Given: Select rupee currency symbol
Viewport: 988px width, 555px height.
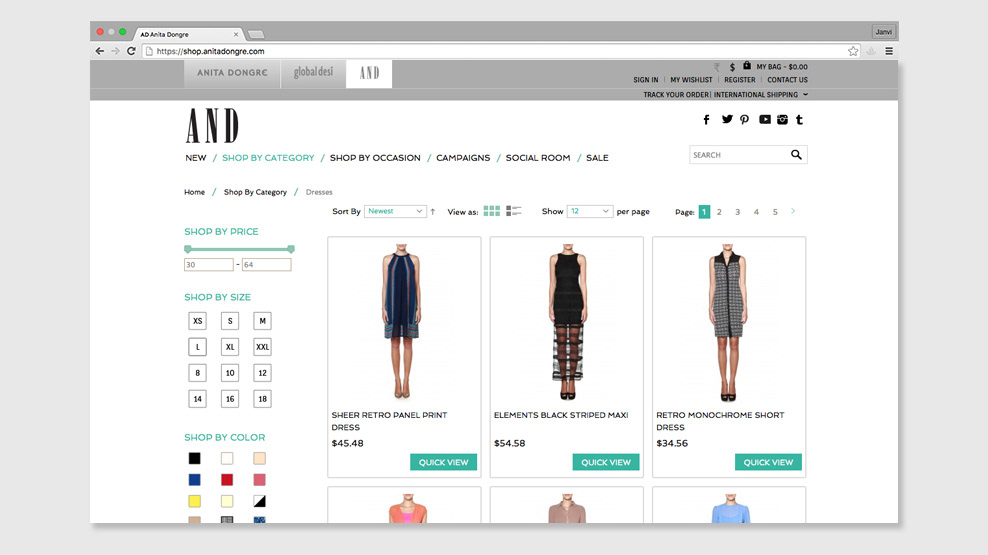Looking at the screenshot, I should (x=716, y=67).
